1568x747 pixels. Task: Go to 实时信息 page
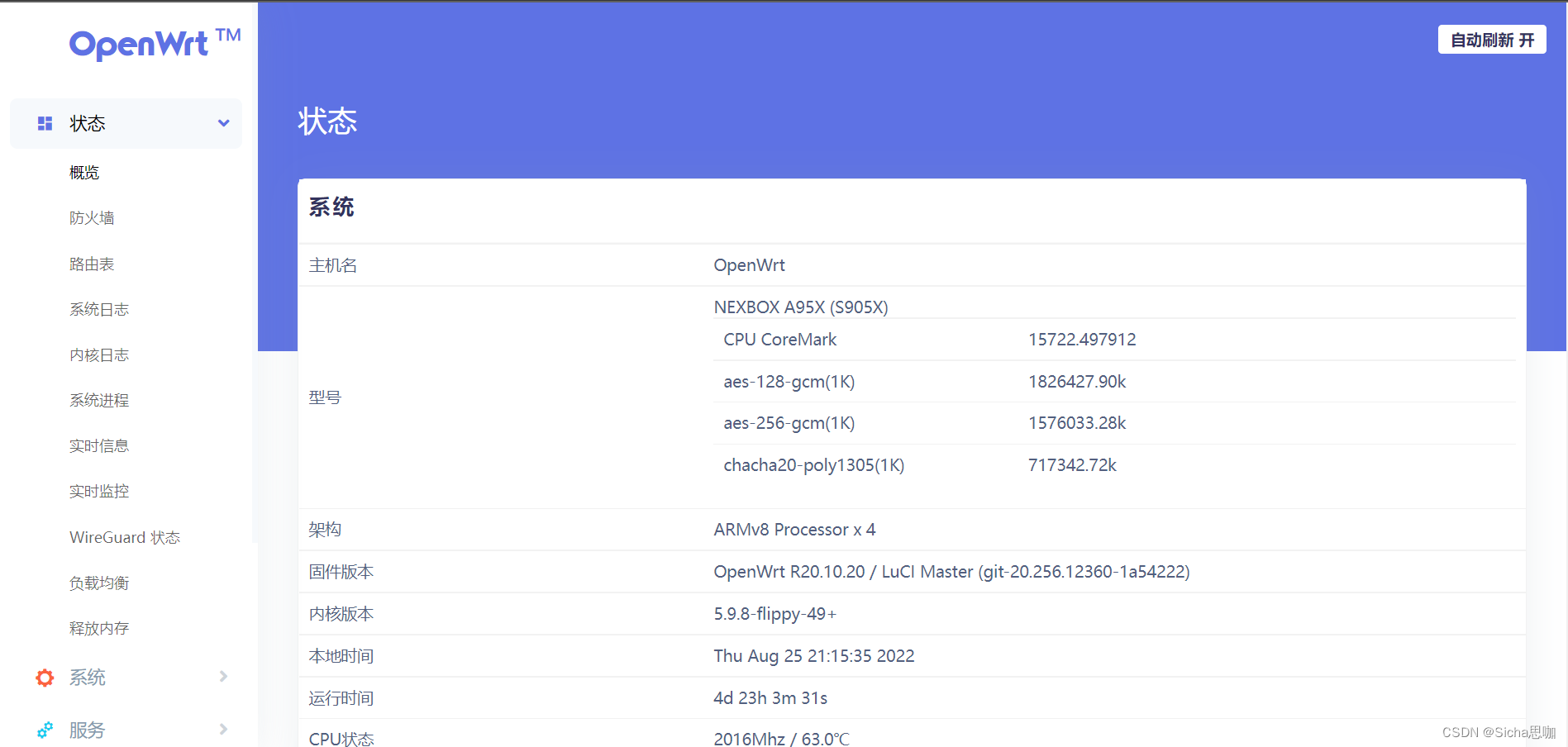[99, 446]
